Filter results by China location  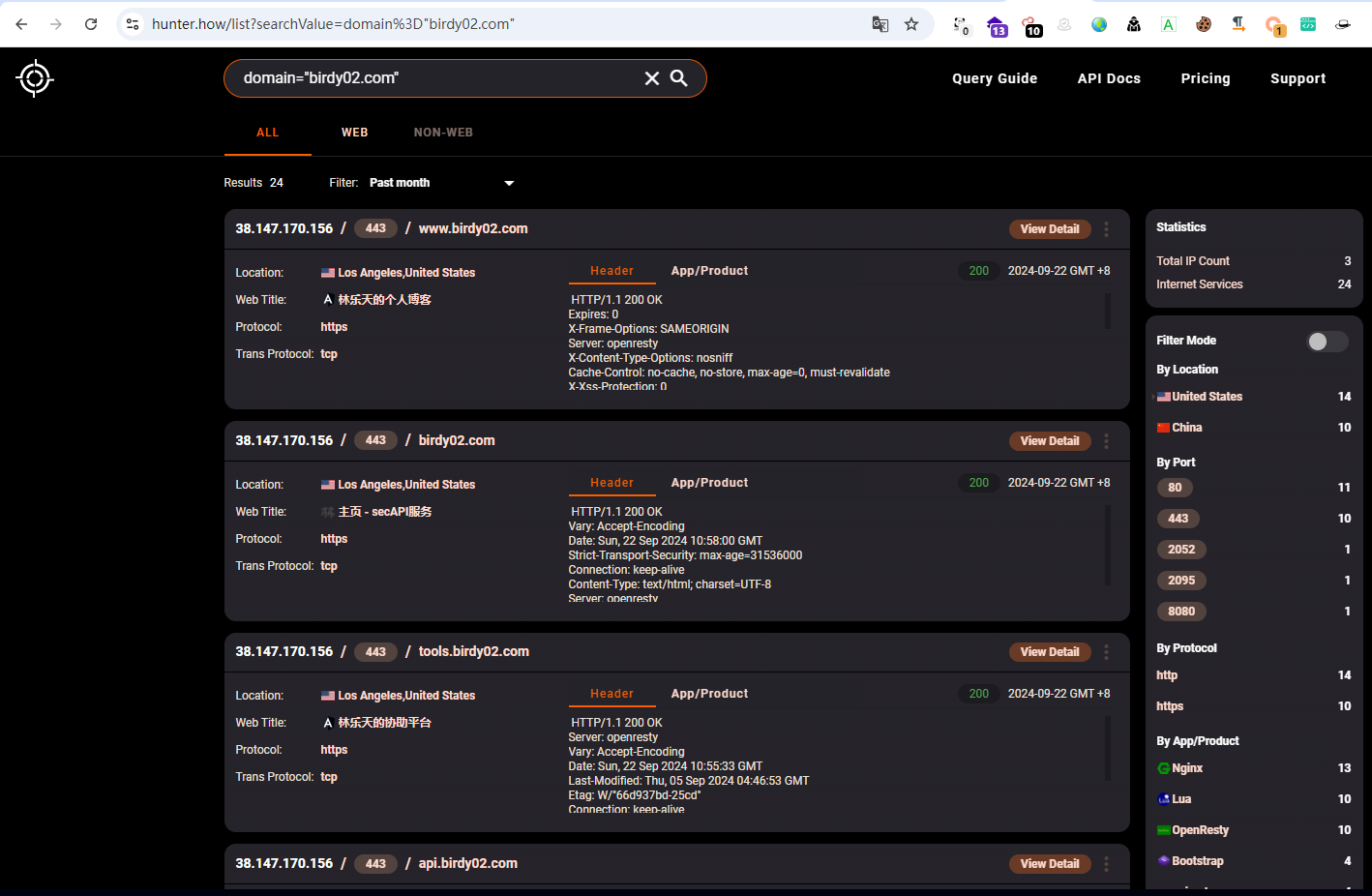coord(1186,428)
